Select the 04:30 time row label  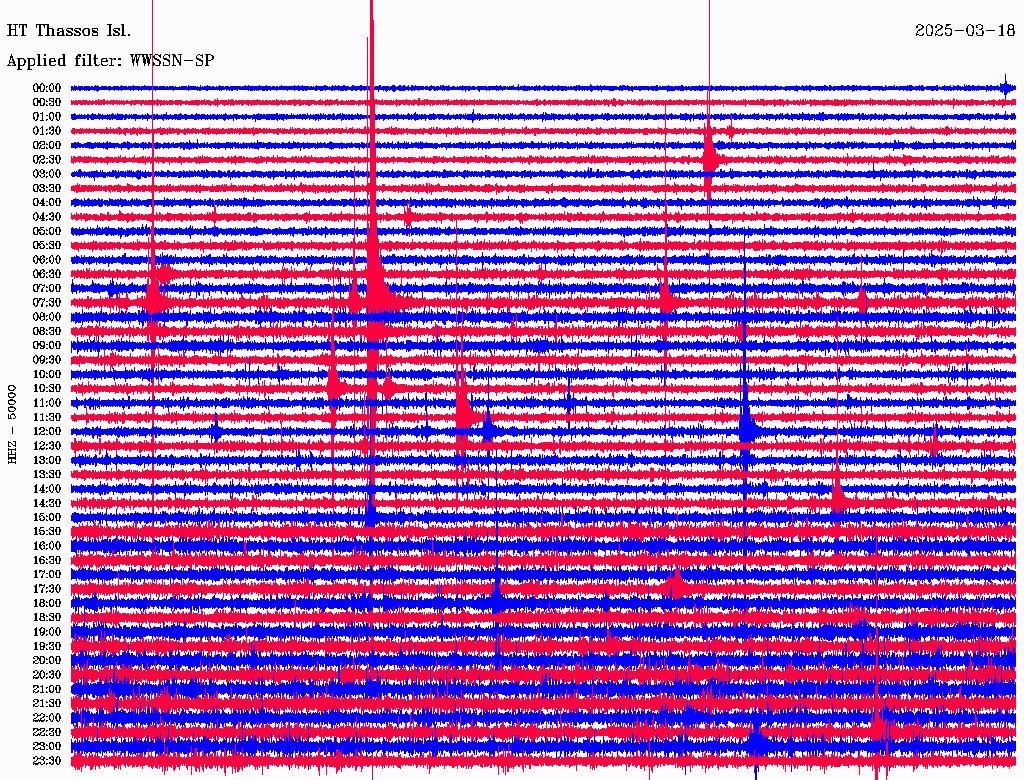(x=47, y=217)
